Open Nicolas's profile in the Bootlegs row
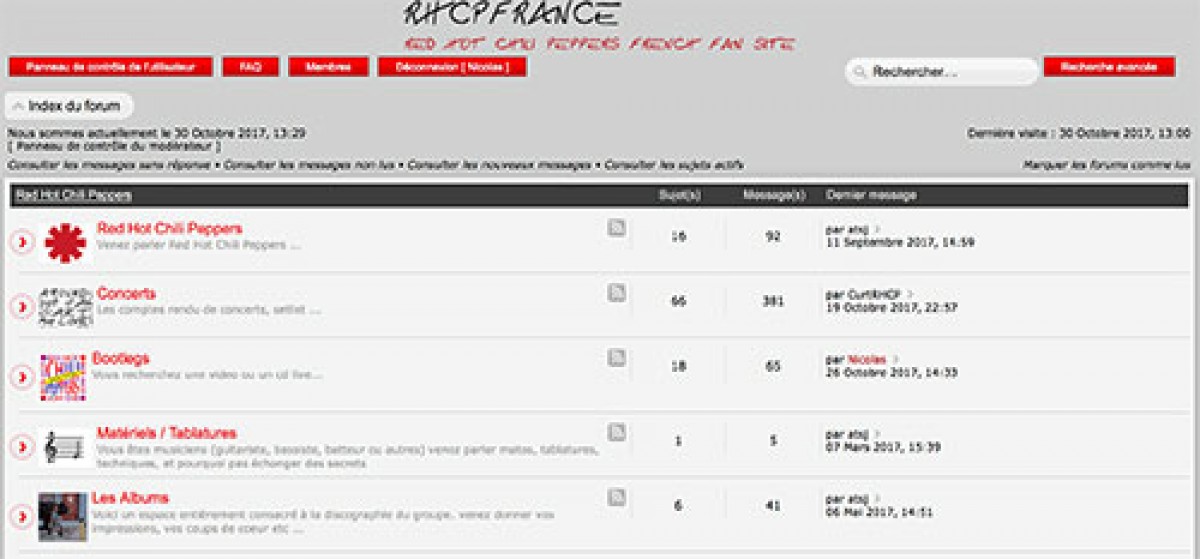This screenshot has height=559, width=1200. [866, 359]
